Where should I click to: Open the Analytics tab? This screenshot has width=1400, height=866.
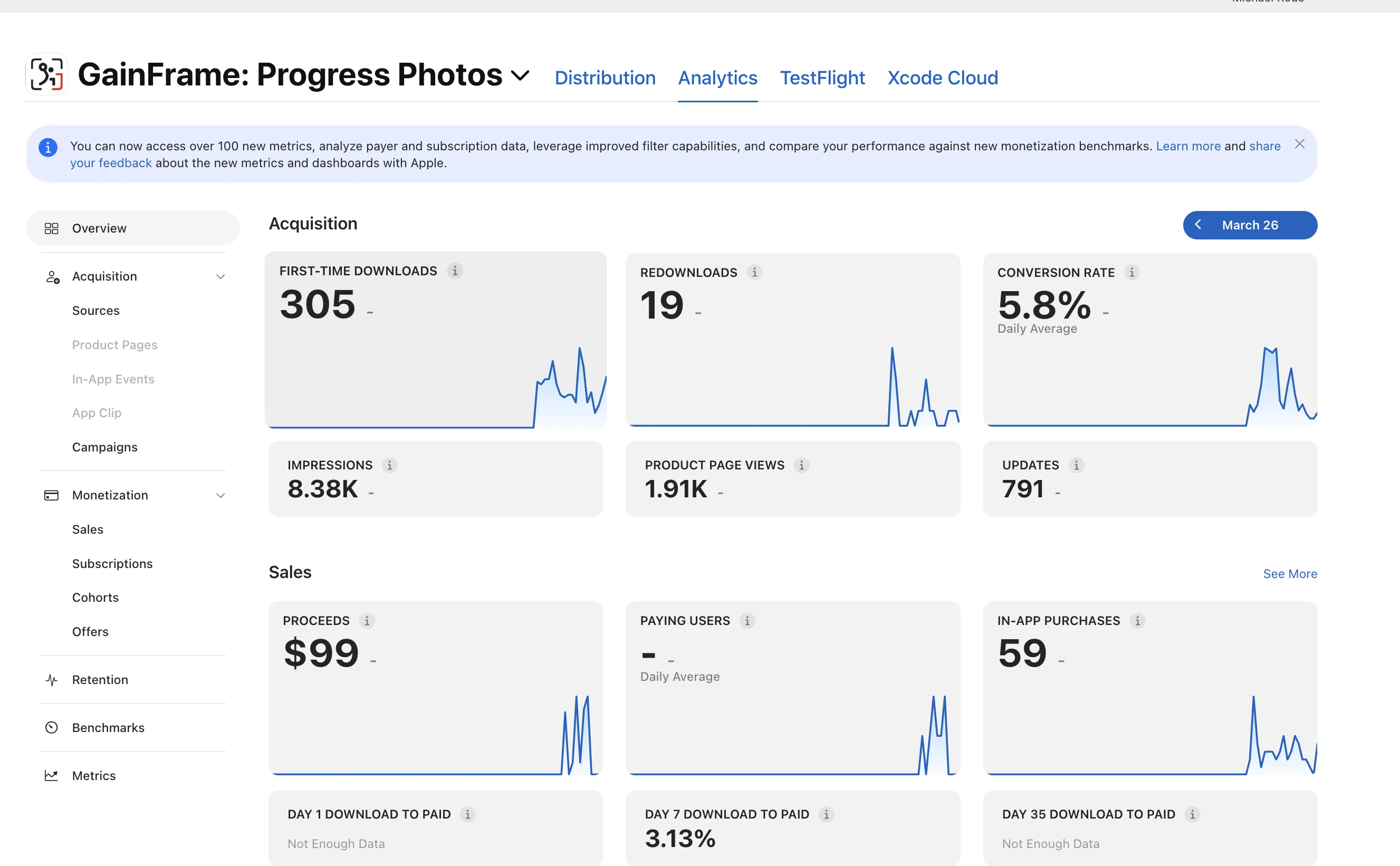pos(718,78)
